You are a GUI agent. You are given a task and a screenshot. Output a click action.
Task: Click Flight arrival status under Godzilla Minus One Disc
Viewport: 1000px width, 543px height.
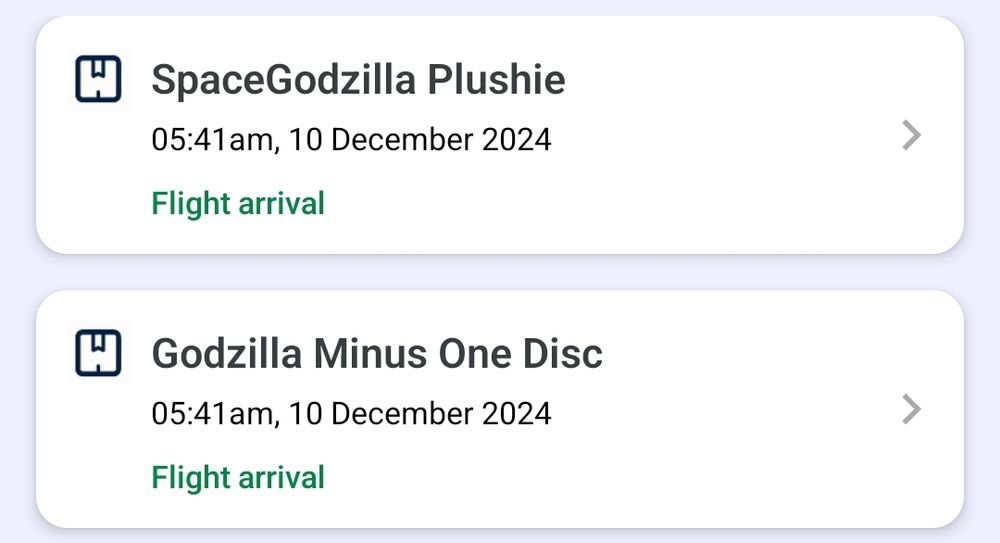tap(238, 477)
